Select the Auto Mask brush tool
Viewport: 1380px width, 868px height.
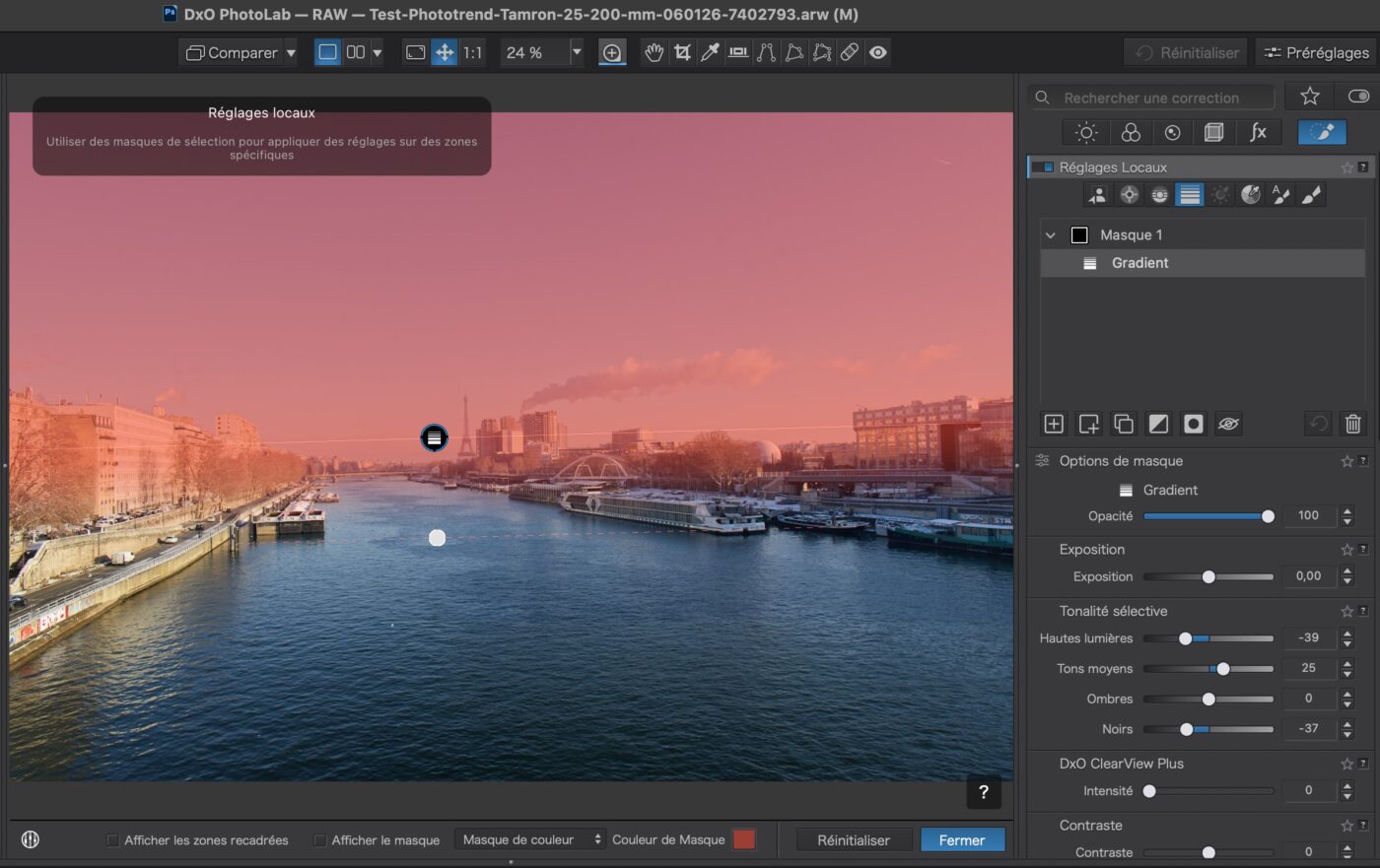[1280, 195]
